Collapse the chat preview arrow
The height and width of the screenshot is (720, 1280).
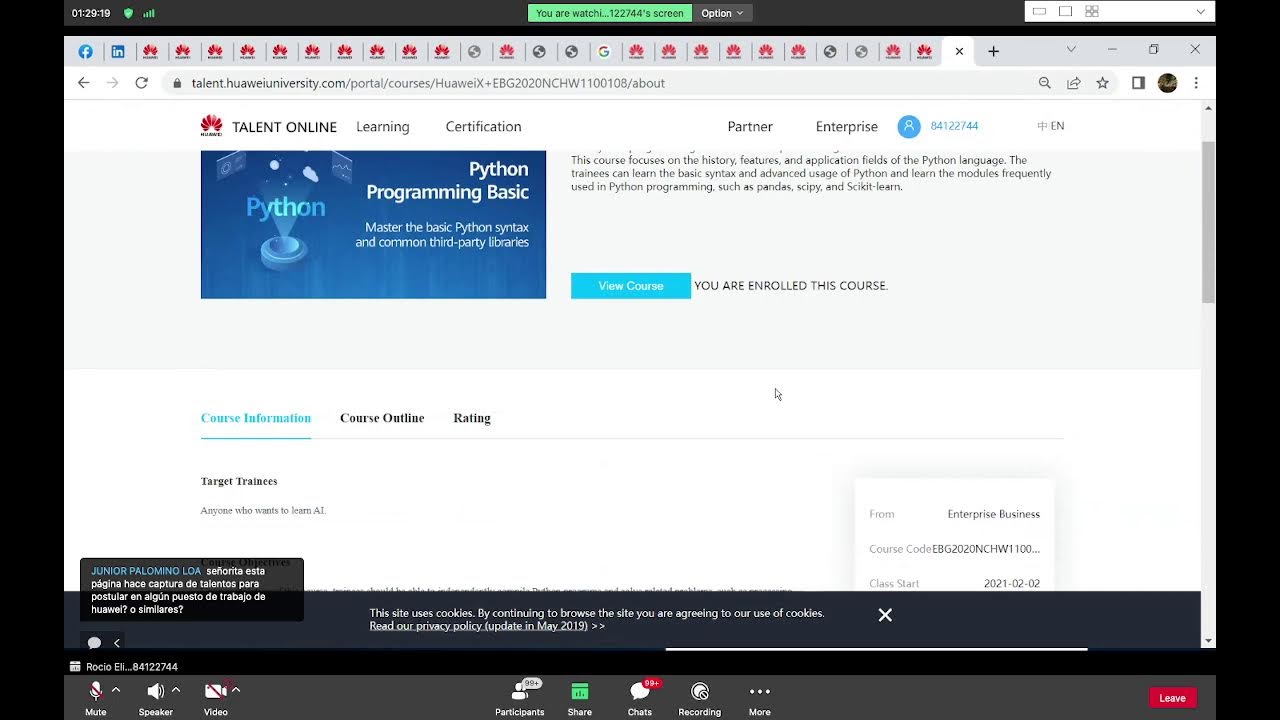[x=117, y=643]
